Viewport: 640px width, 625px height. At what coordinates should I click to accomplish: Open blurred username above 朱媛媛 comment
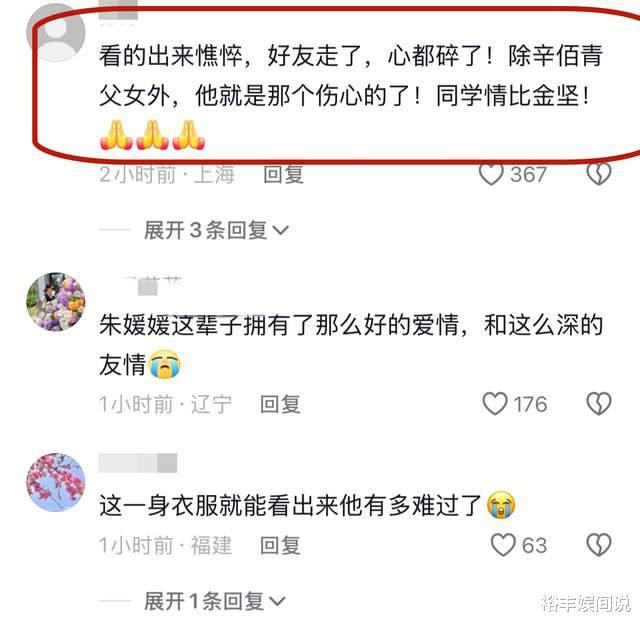click(152, 285)
